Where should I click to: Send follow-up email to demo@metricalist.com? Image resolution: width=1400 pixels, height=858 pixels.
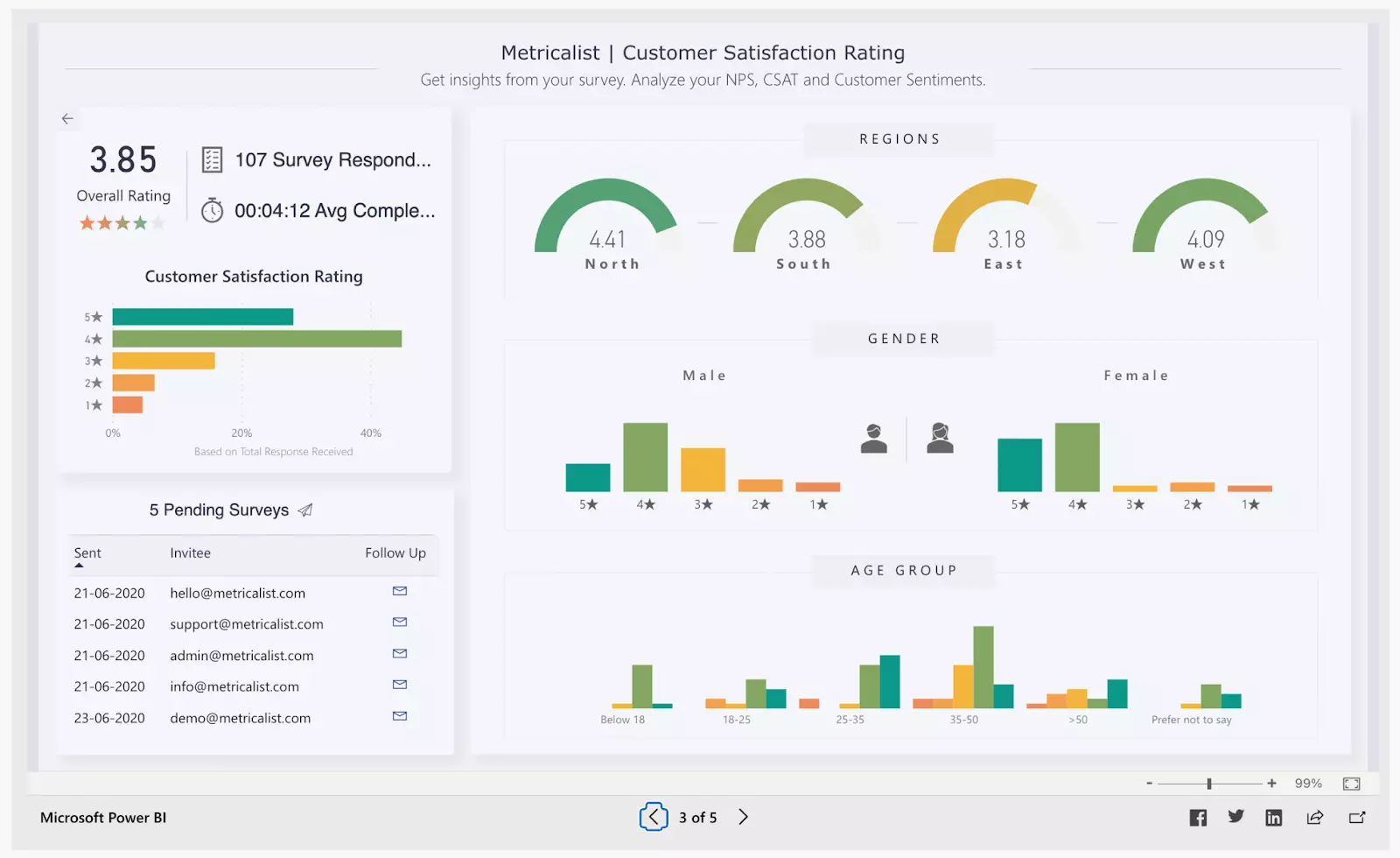(400, 716)
